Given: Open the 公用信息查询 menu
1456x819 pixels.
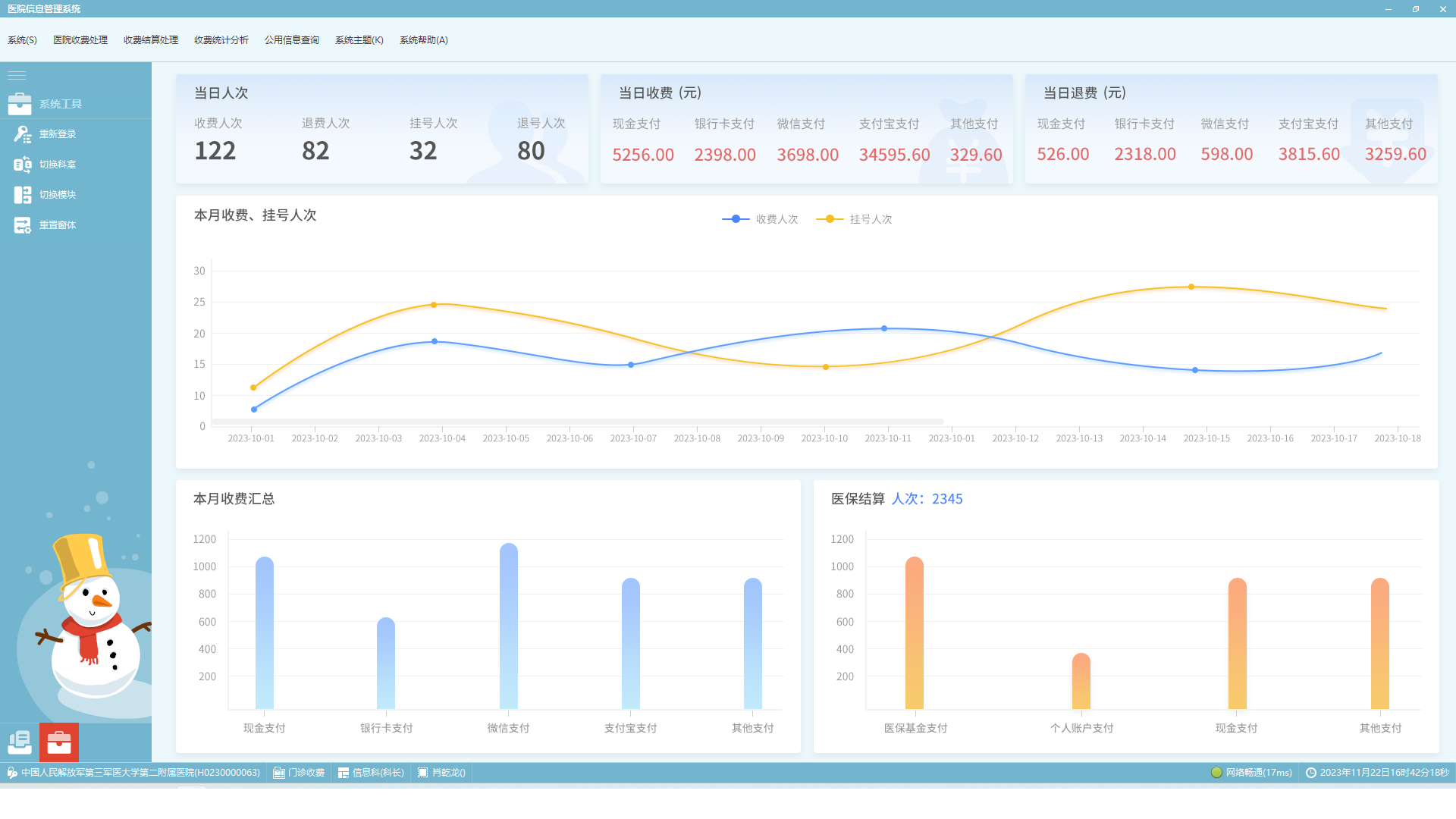Looking at the screenshot, I should click(x=291, y=40).
